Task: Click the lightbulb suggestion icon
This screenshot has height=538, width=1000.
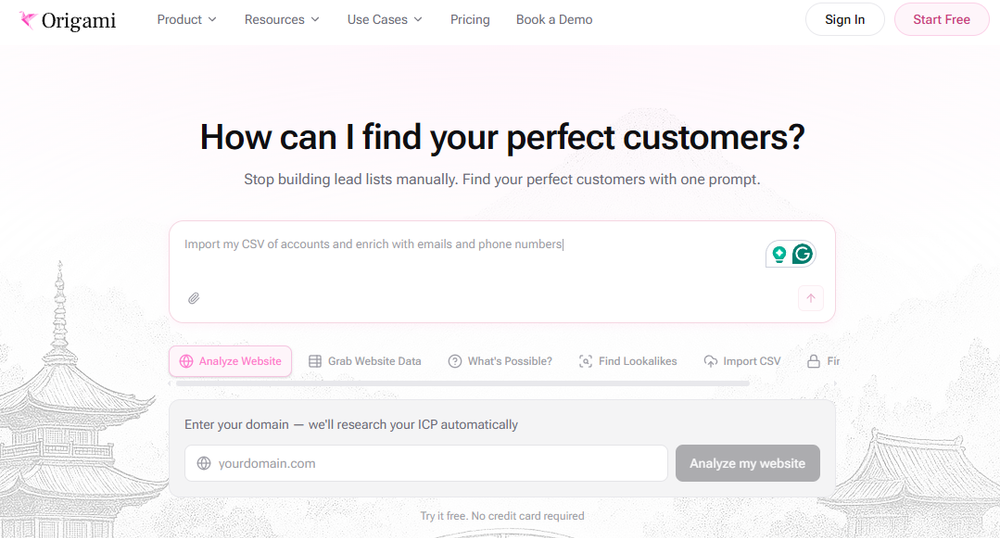Action: click(778, 254)
